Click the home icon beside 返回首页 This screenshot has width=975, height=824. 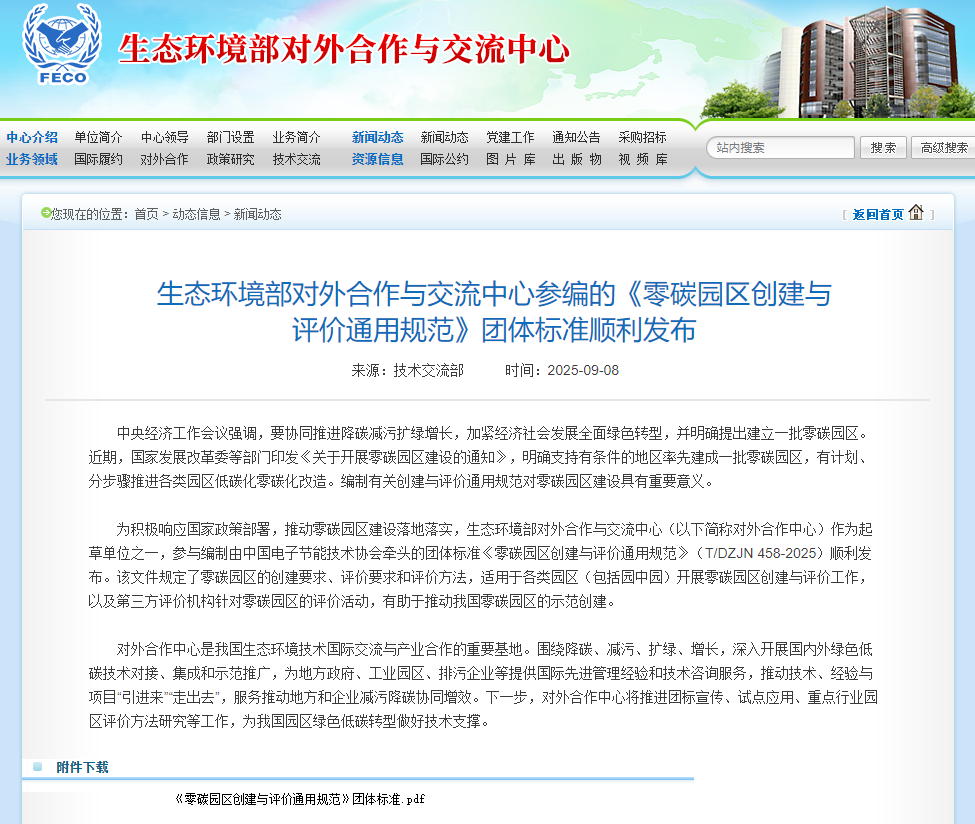click(x=916, y=212)
